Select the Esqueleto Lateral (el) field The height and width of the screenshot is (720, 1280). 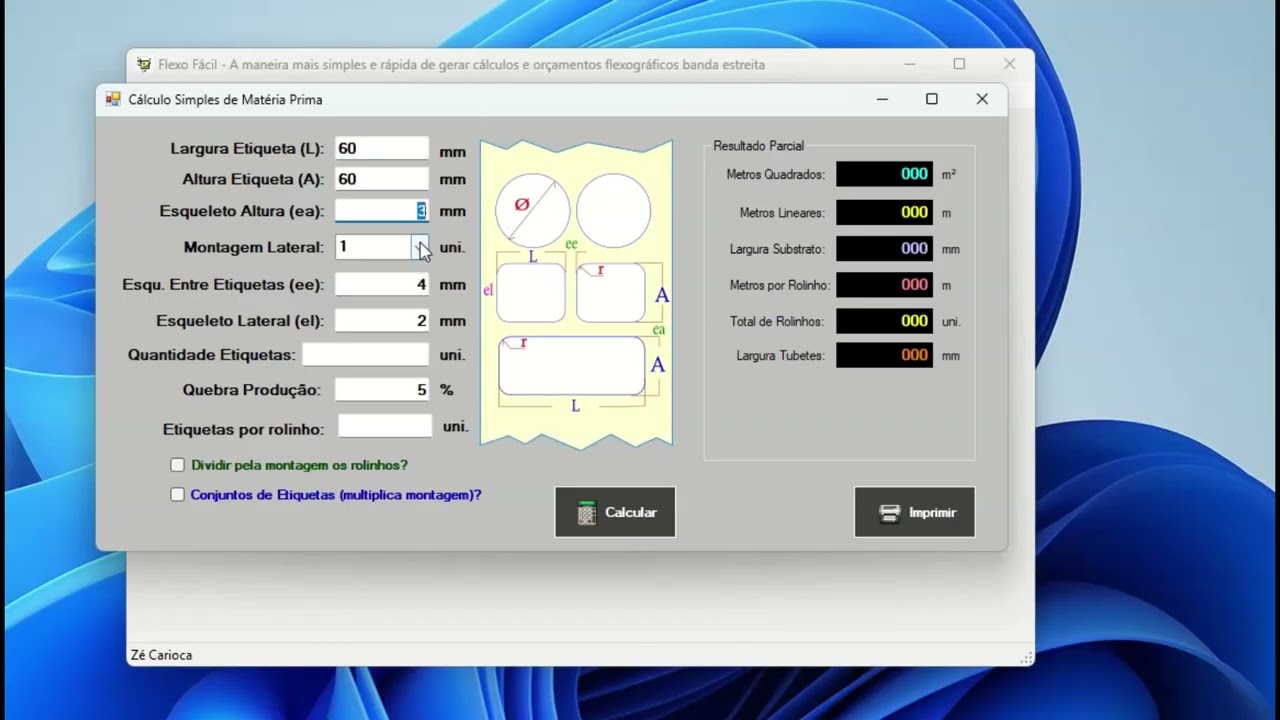point(381,321)
